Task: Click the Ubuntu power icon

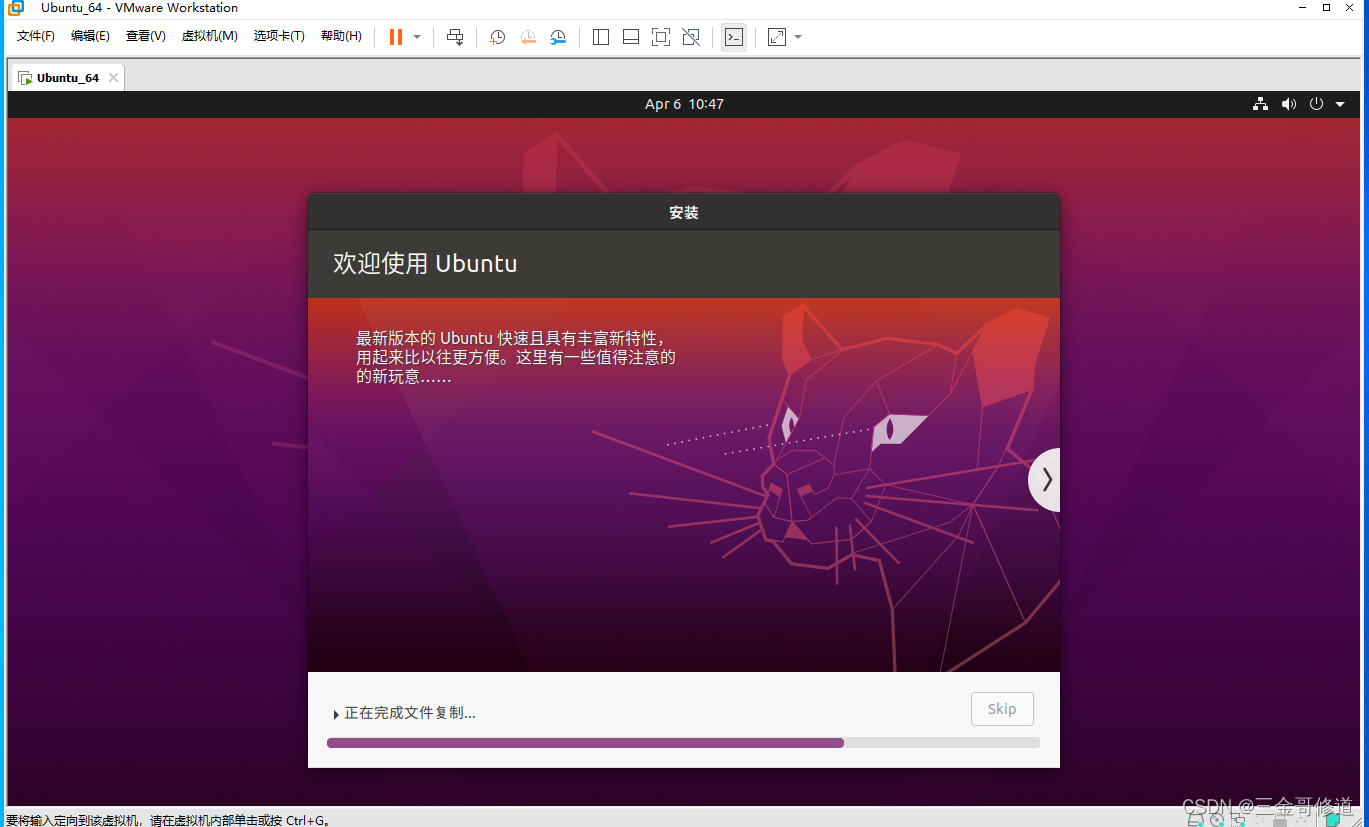Action: click(1316, 104)
